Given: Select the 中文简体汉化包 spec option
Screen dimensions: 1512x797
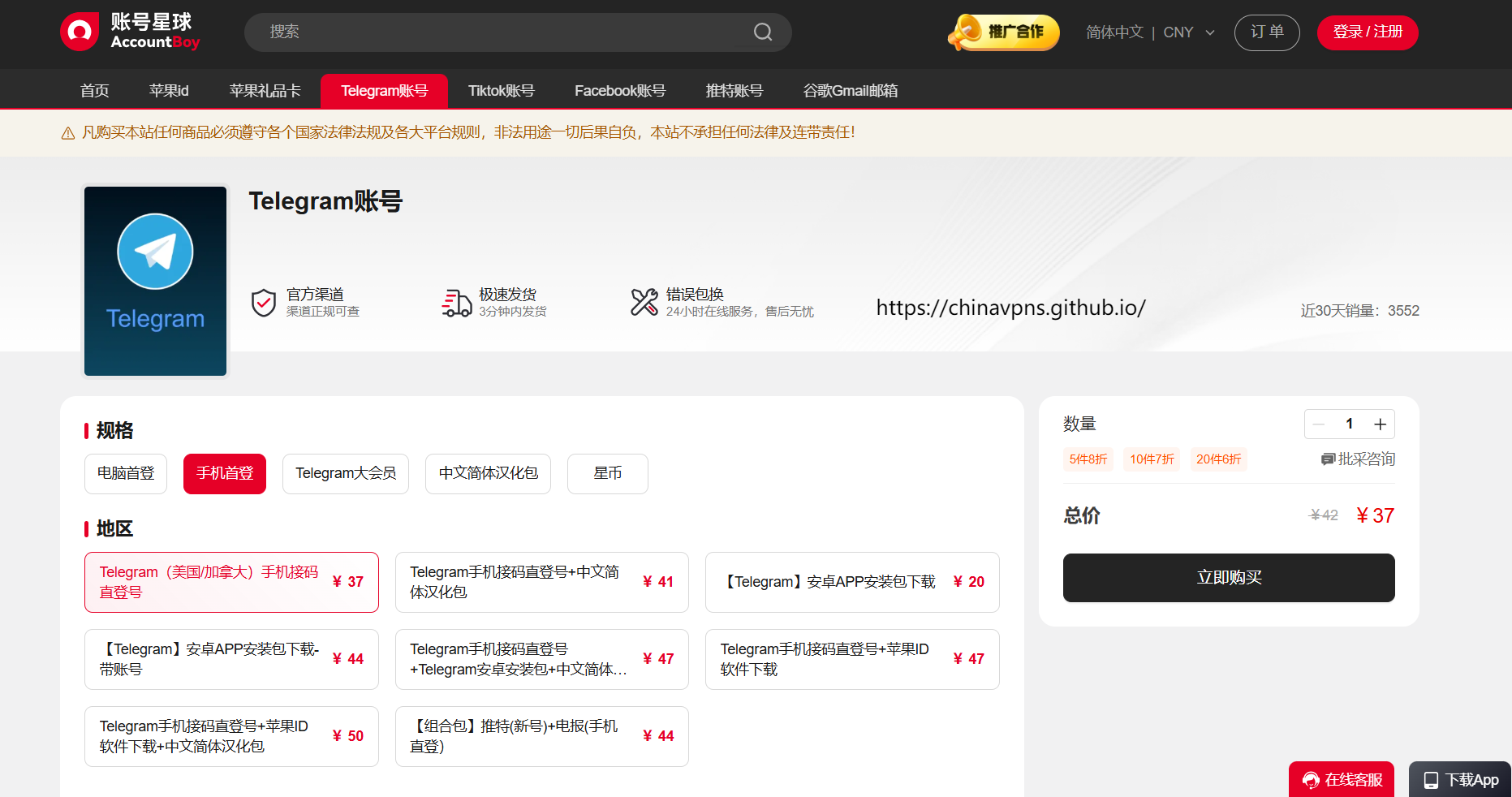Looking at the screenshot, I should [x=488, y=474].
